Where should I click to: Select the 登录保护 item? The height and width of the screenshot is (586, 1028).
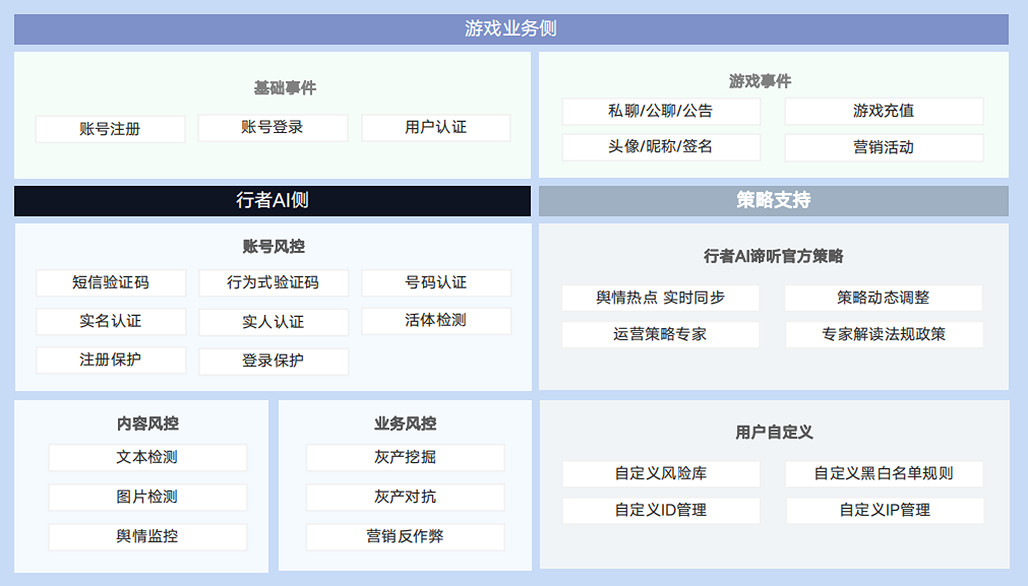coord(273,361)
